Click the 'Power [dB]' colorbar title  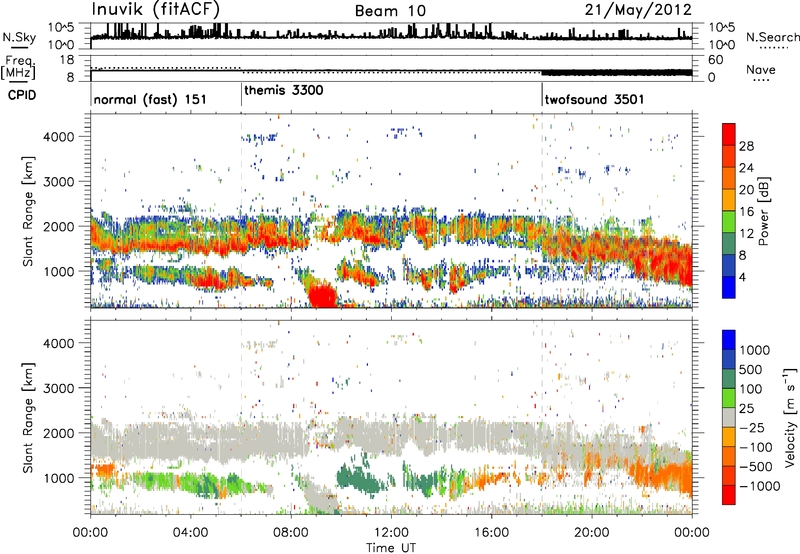click(x=763, y=211)
